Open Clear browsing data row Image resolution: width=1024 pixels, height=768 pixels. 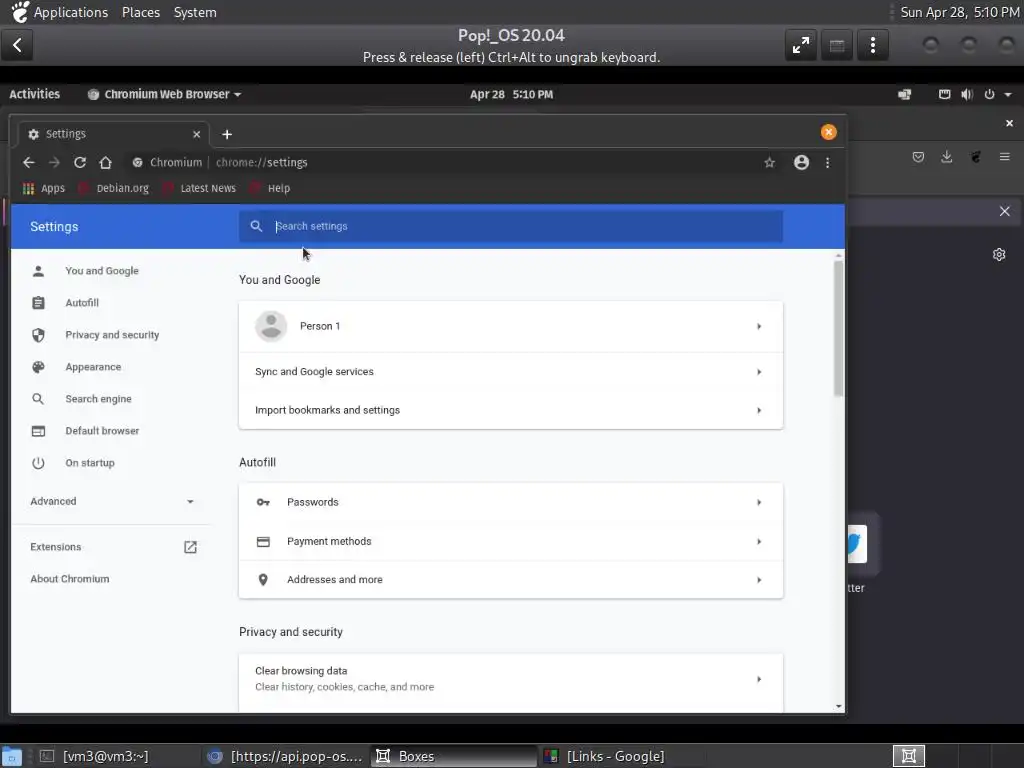point(511,679)
